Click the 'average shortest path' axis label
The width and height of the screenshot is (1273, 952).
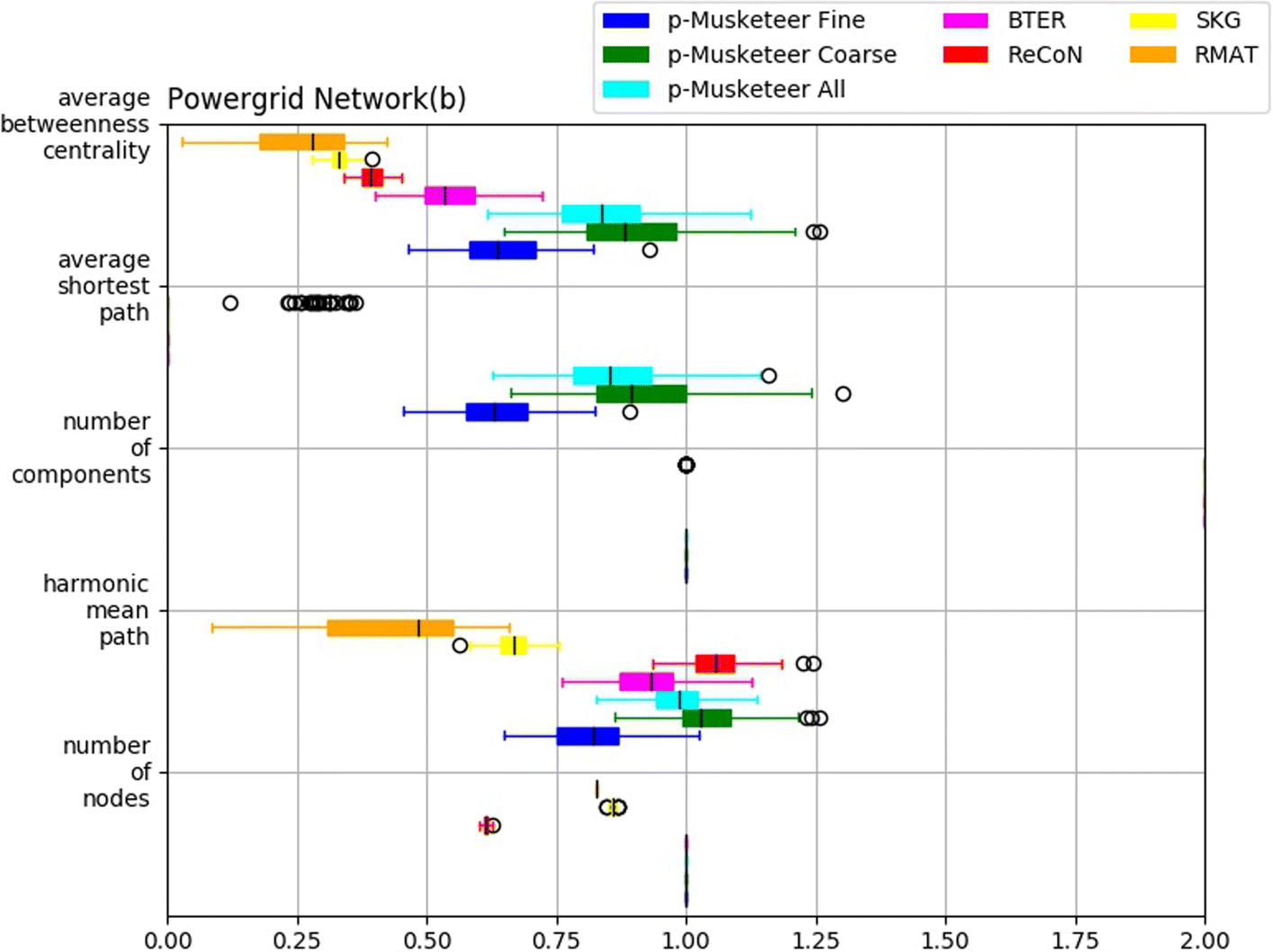(x=103, y=286)
